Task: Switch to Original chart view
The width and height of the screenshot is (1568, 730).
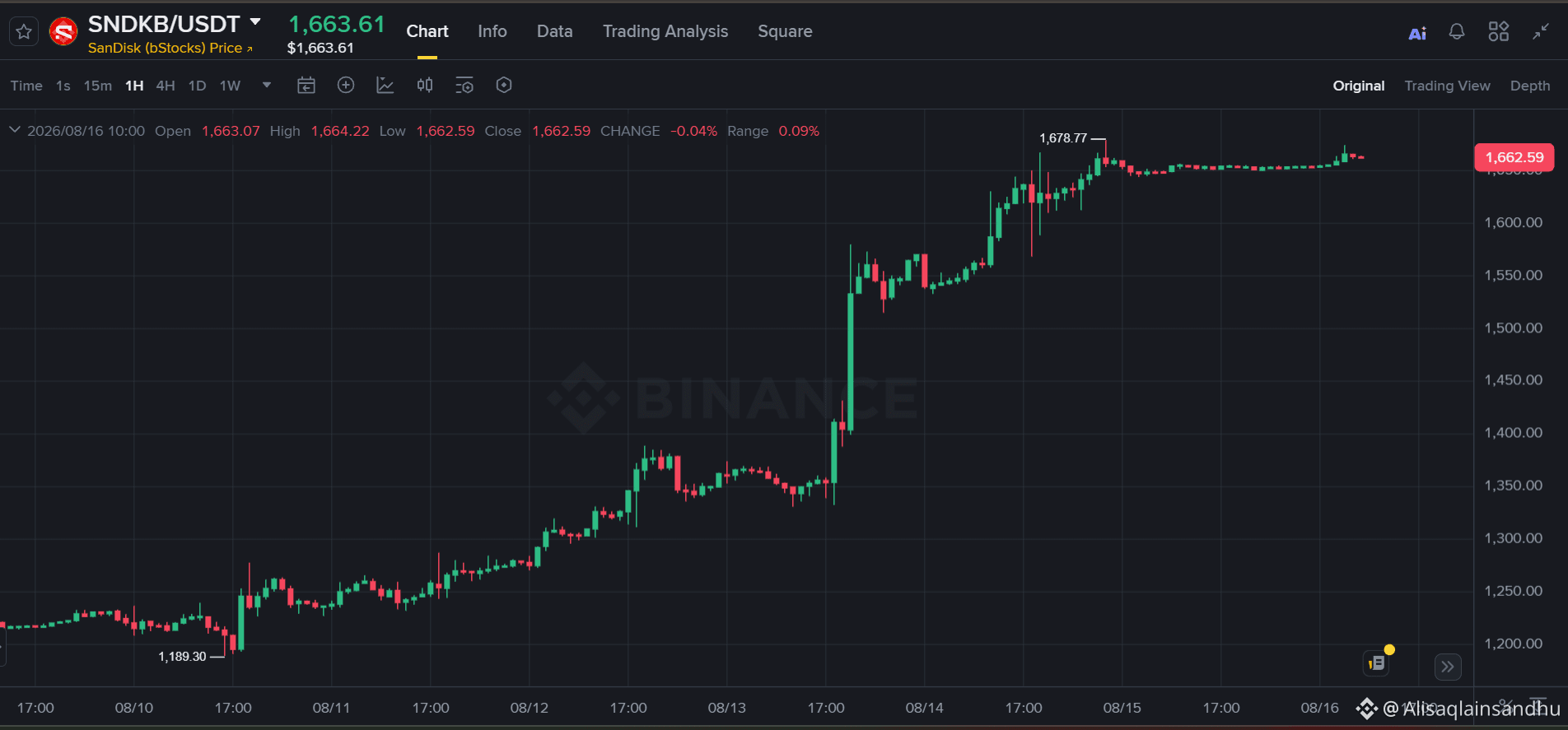Action: pos(1359,86)
